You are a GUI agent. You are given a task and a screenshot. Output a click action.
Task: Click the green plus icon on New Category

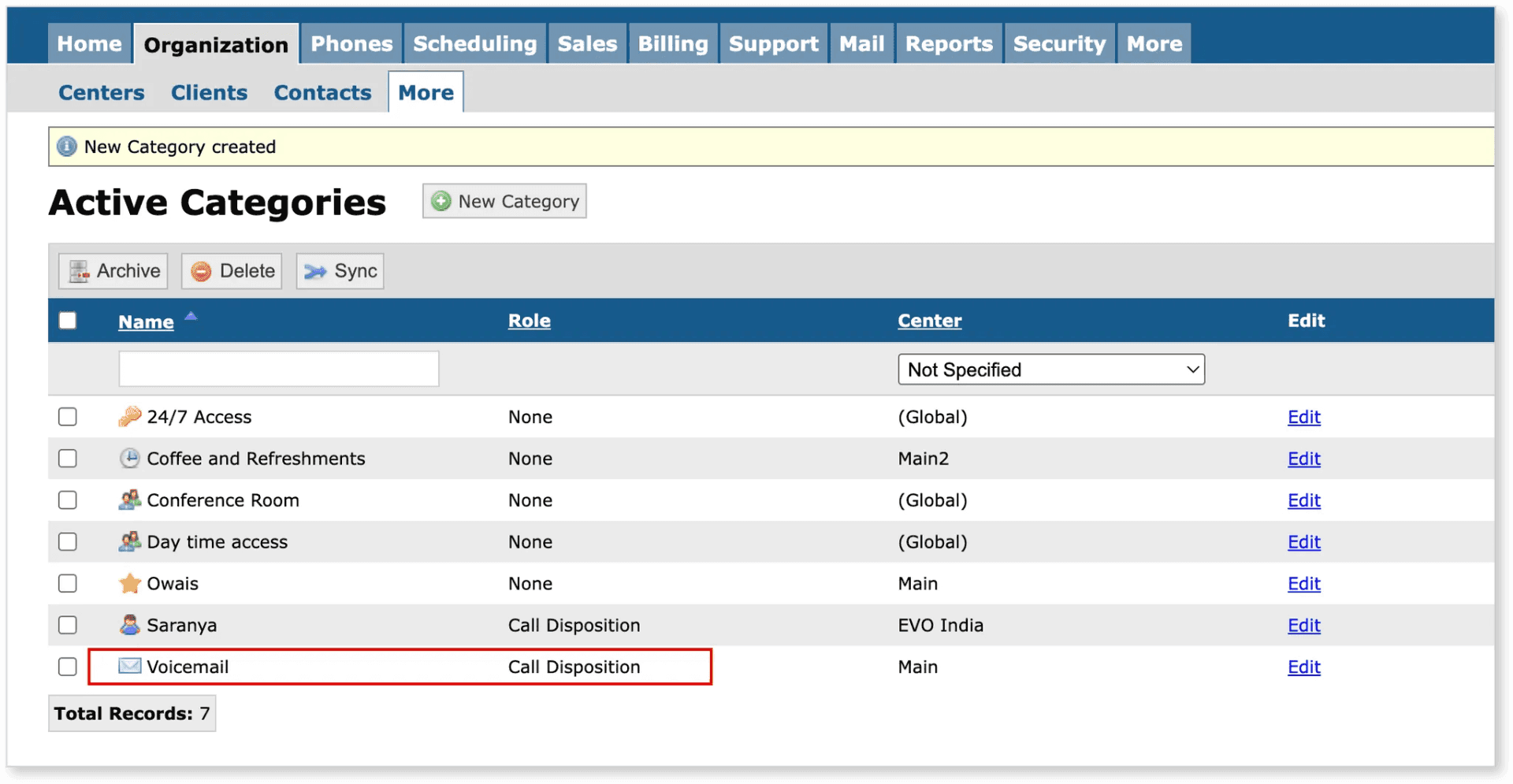441,201
